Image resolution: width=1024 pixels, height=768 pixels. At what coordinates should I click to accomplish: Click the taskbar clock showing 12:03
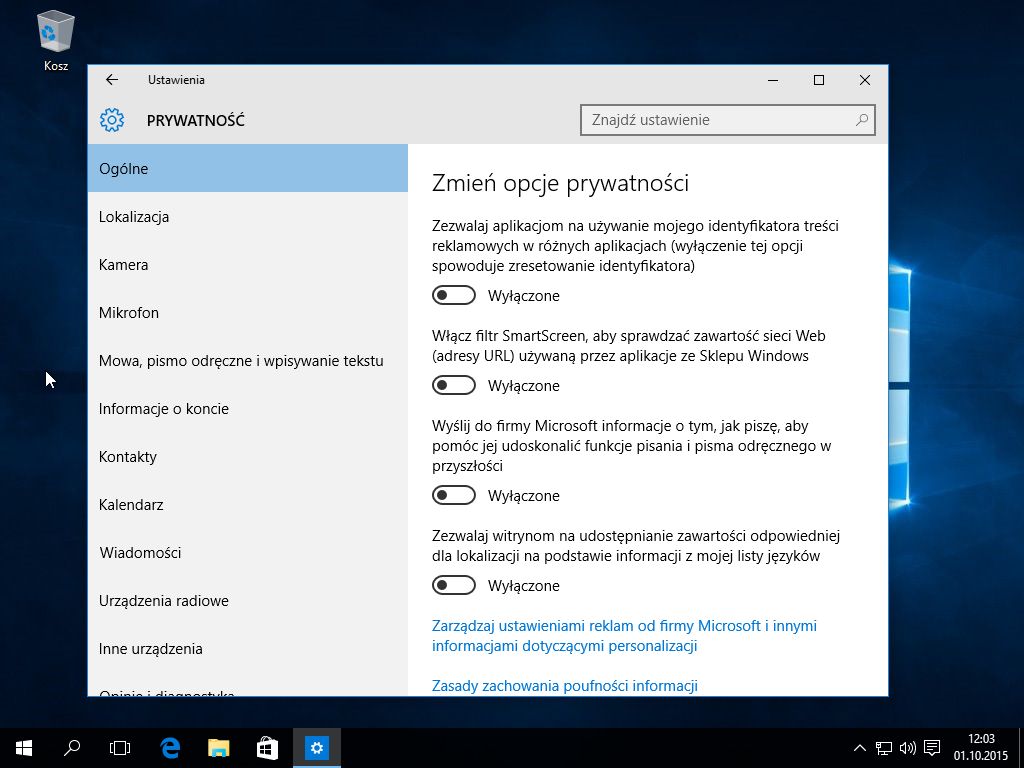pyautogui.click(x=981, y=748)
